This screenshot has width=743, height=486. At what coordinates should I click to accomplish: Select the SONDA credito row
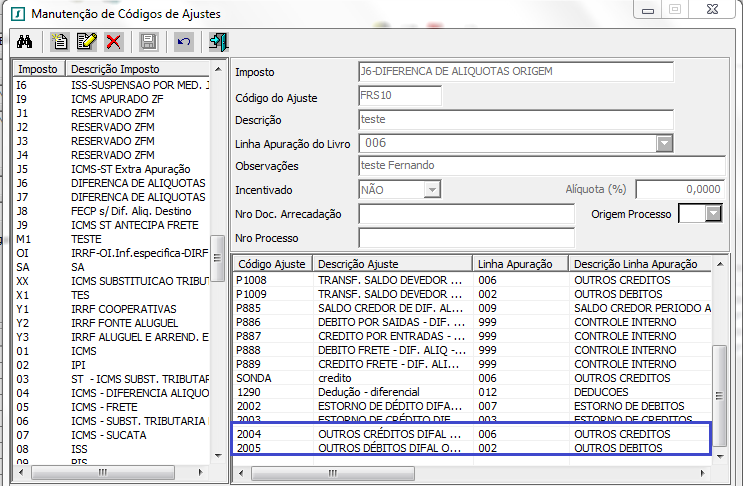tap(470, 379)
